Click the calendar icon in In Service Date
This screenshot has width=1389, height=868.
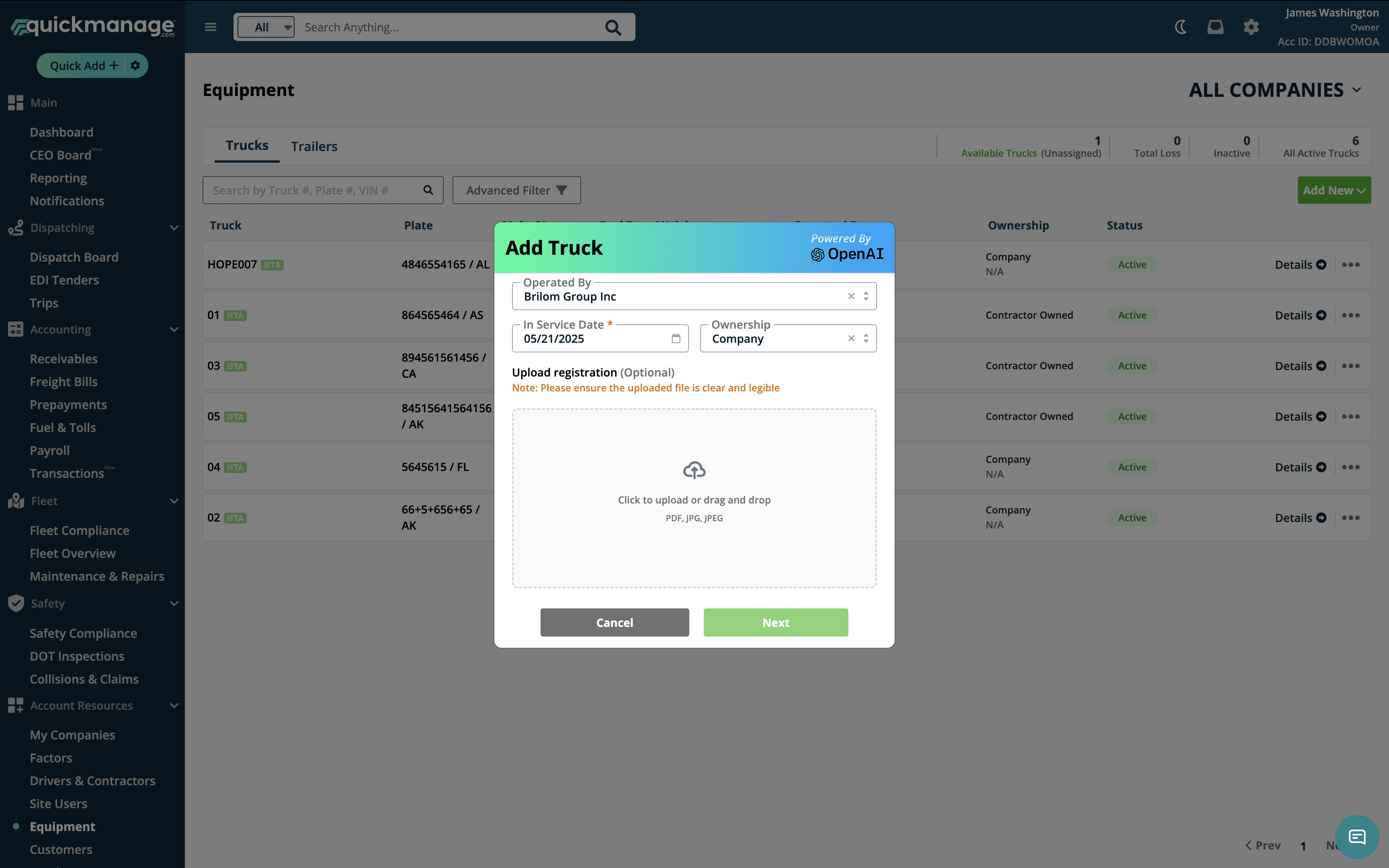coord(676,339)
